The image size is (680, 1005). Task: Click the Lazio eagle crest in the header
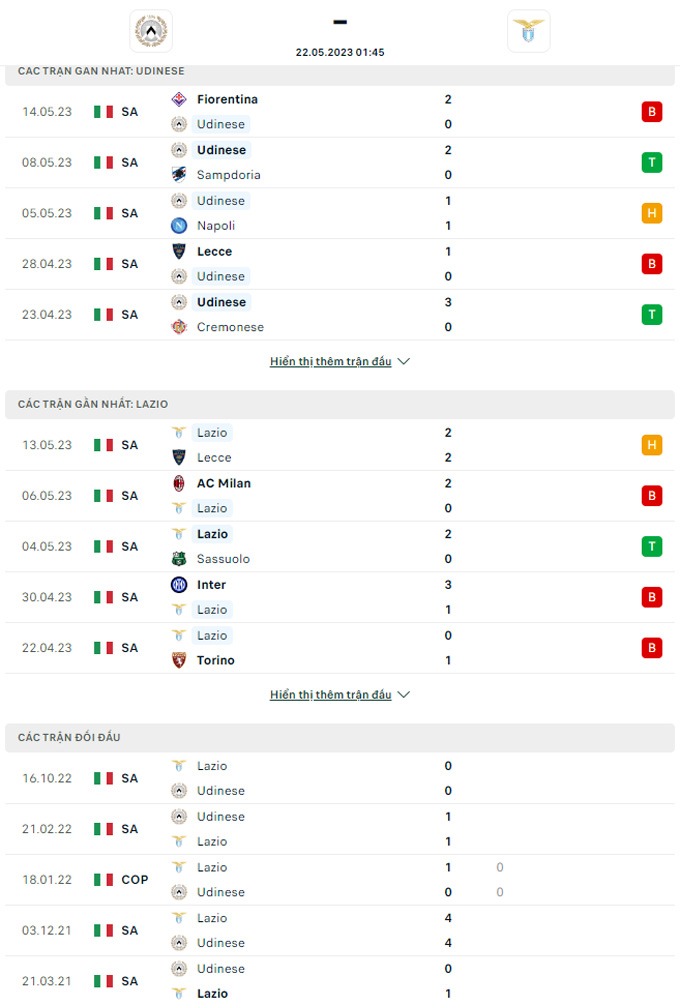(528, 31)
